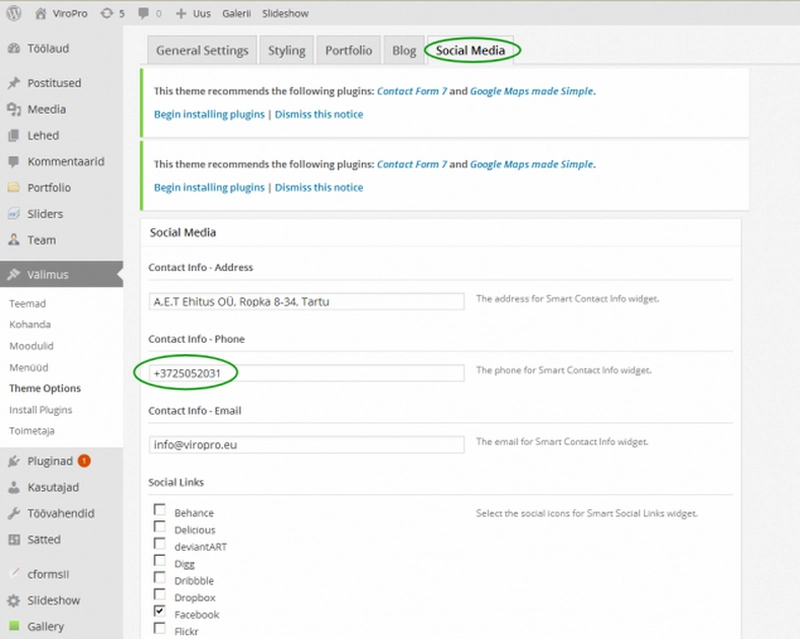Open the updates icon in admin bar
Screen dimensions: 800x639
(106, 14)
